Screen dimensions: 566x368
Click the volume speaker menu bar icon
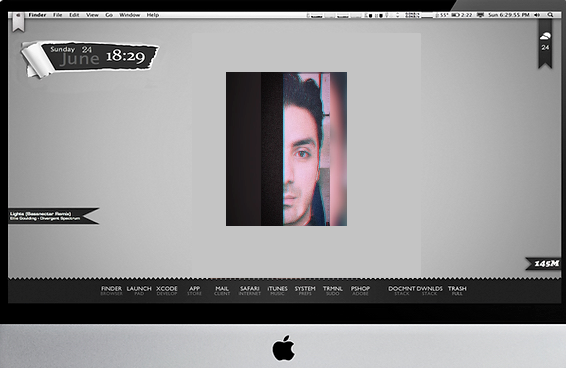[x=537, y=15]
